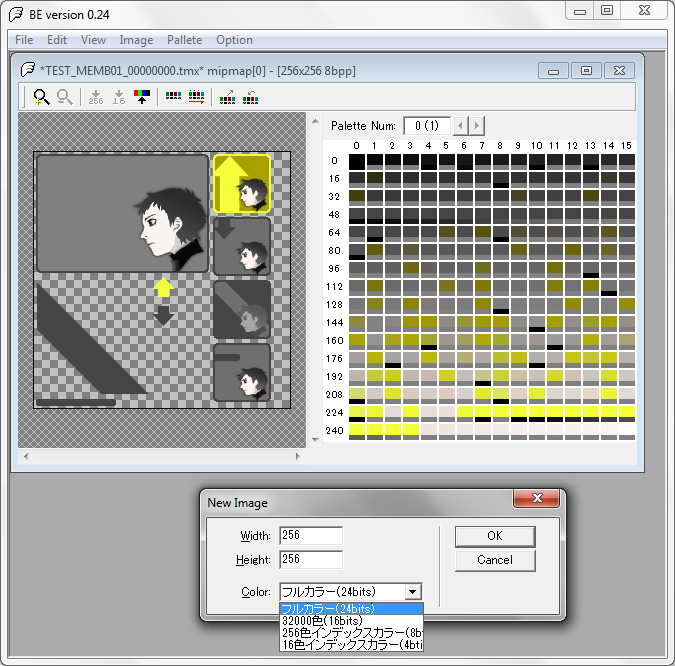
Task: Click the zoom out magnifier icon
Action: pyautogui.click(x=65, y=97)
